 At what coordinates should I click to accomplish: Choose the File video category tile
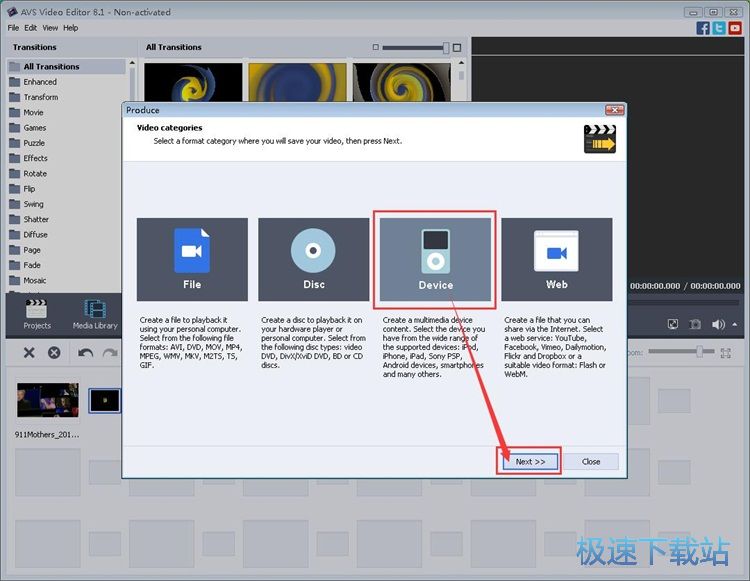tap(192, 259)
